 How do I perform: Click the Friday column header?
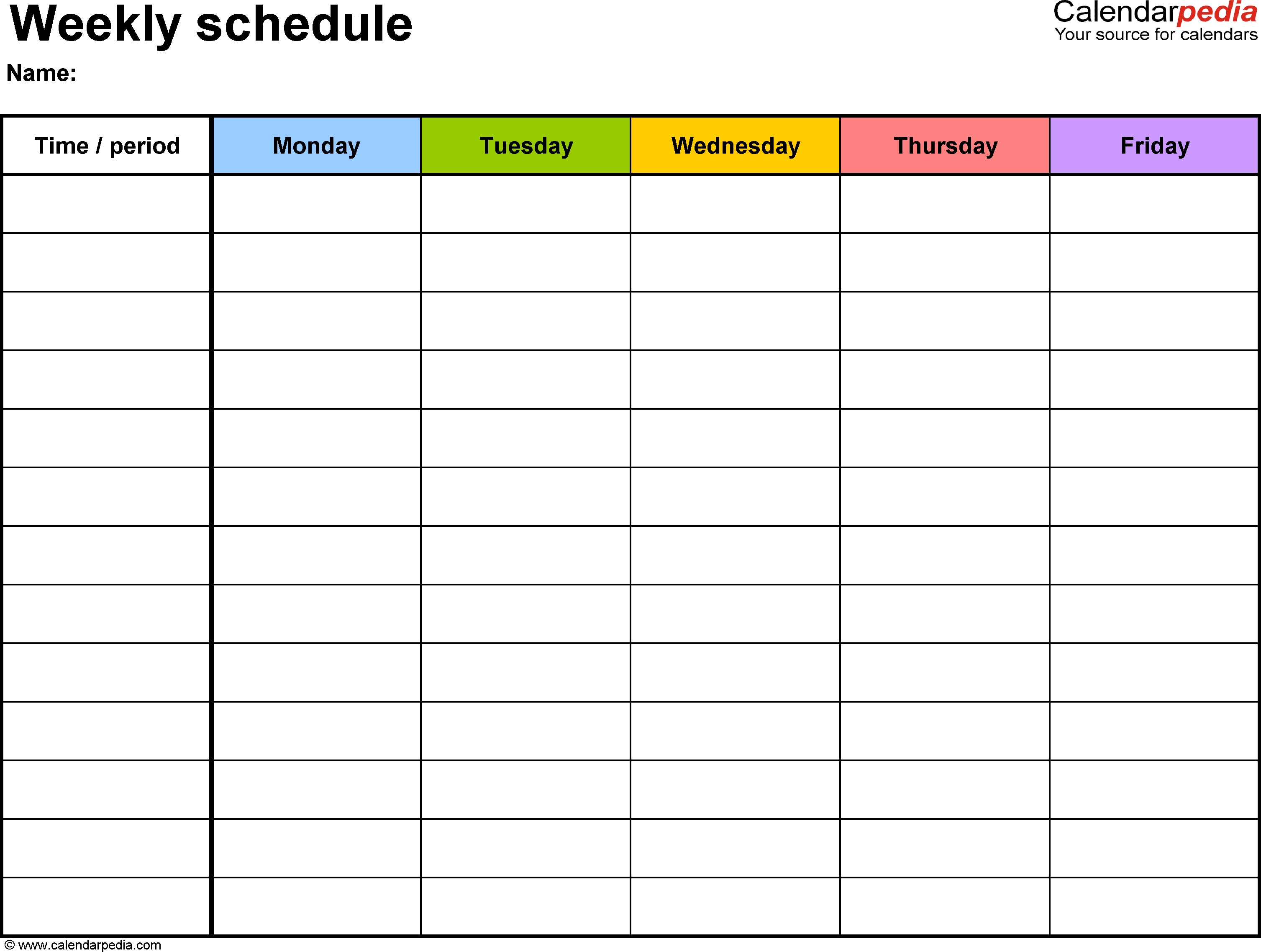1139,148
